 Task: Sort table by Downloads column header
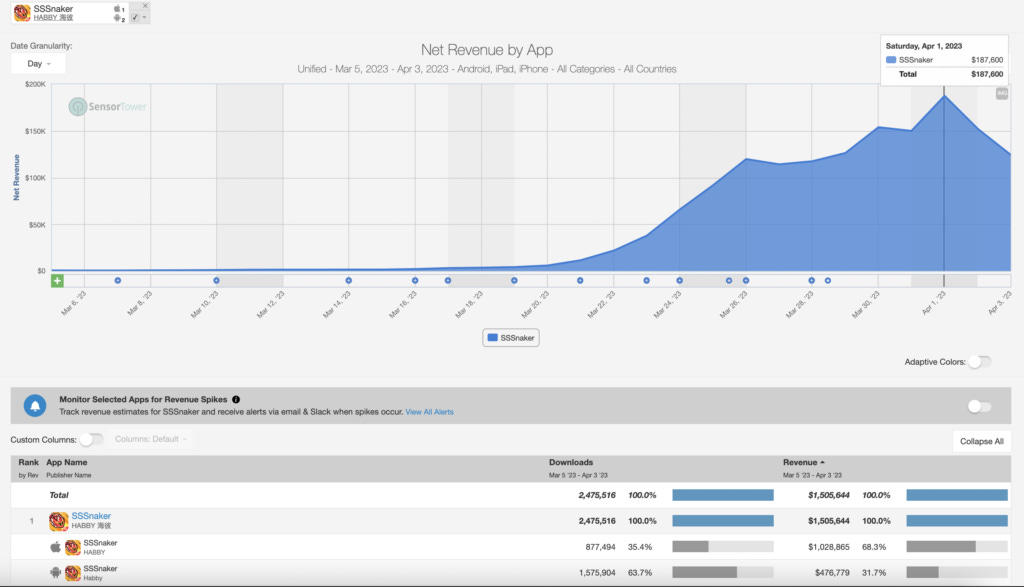point(571,462)
